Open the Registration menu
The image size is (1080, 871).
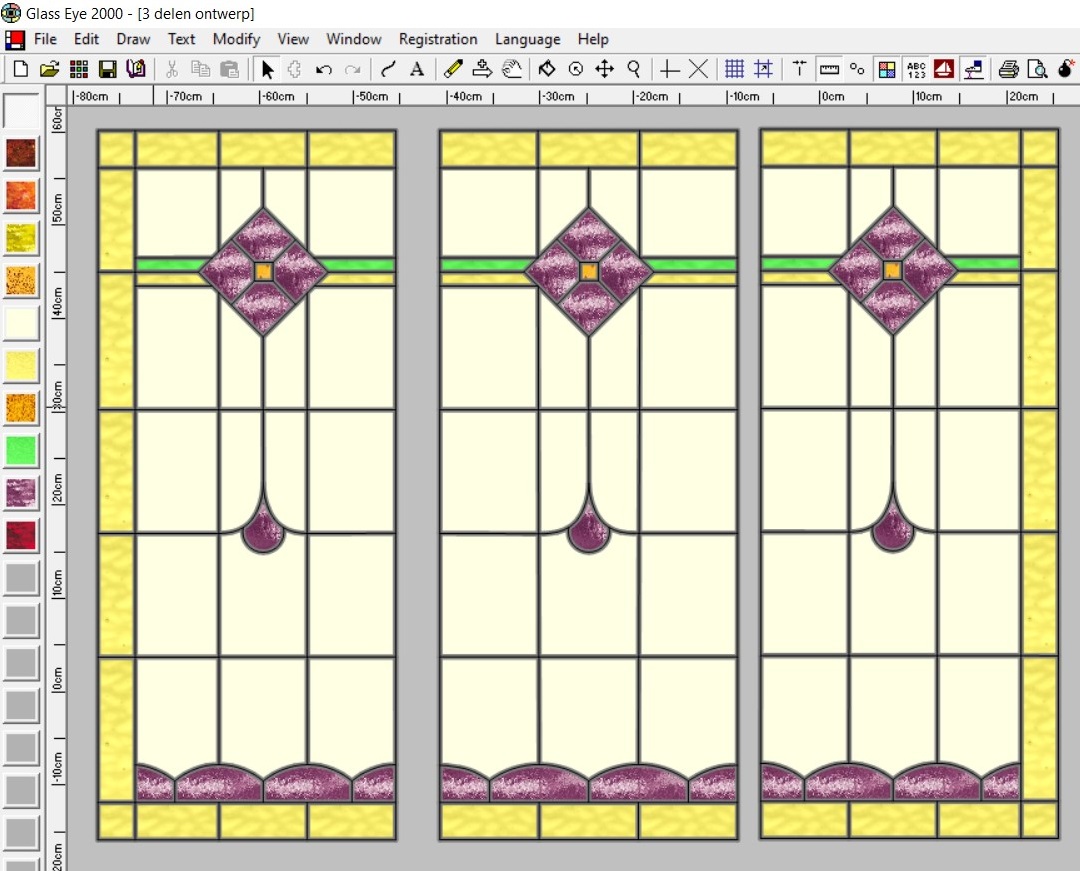[x=438, y=39]
